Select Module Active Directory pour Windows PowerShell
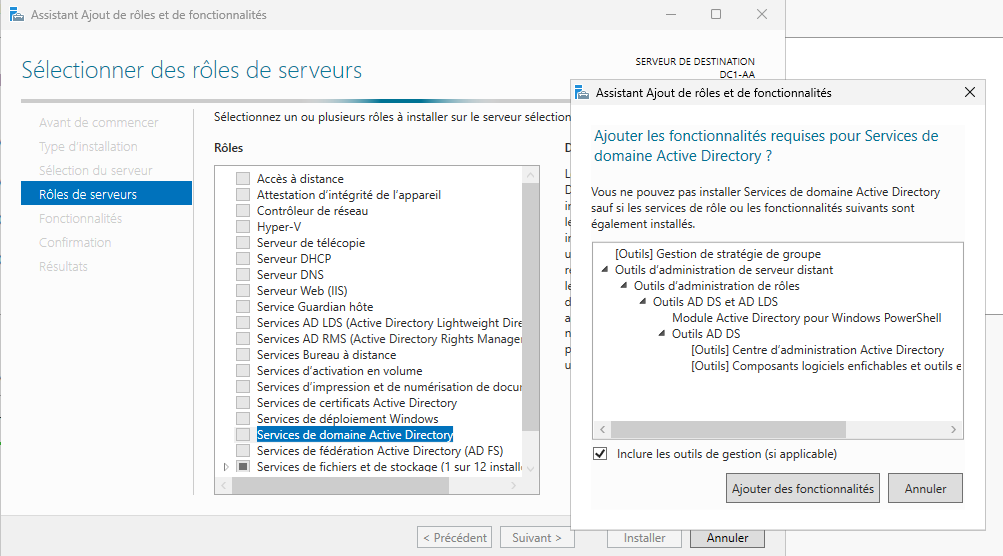 (807, 318)
